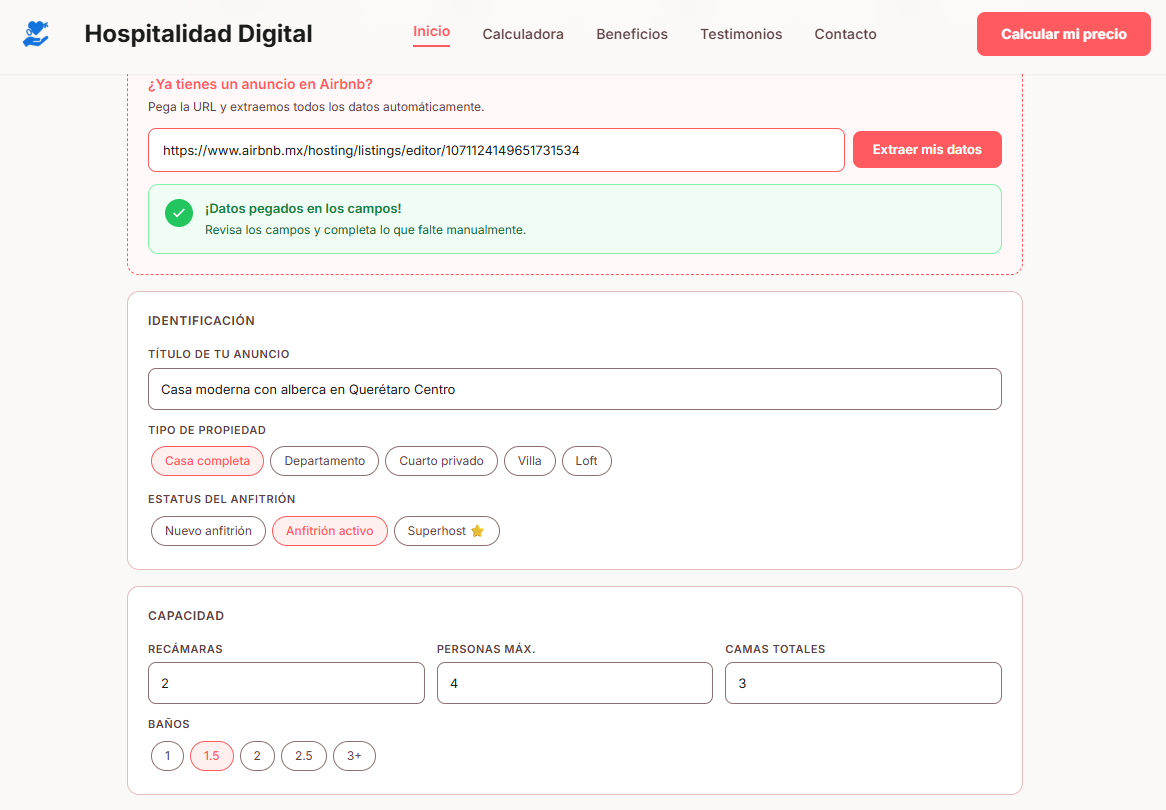Click the Recámaras number field

click(286, 683)
